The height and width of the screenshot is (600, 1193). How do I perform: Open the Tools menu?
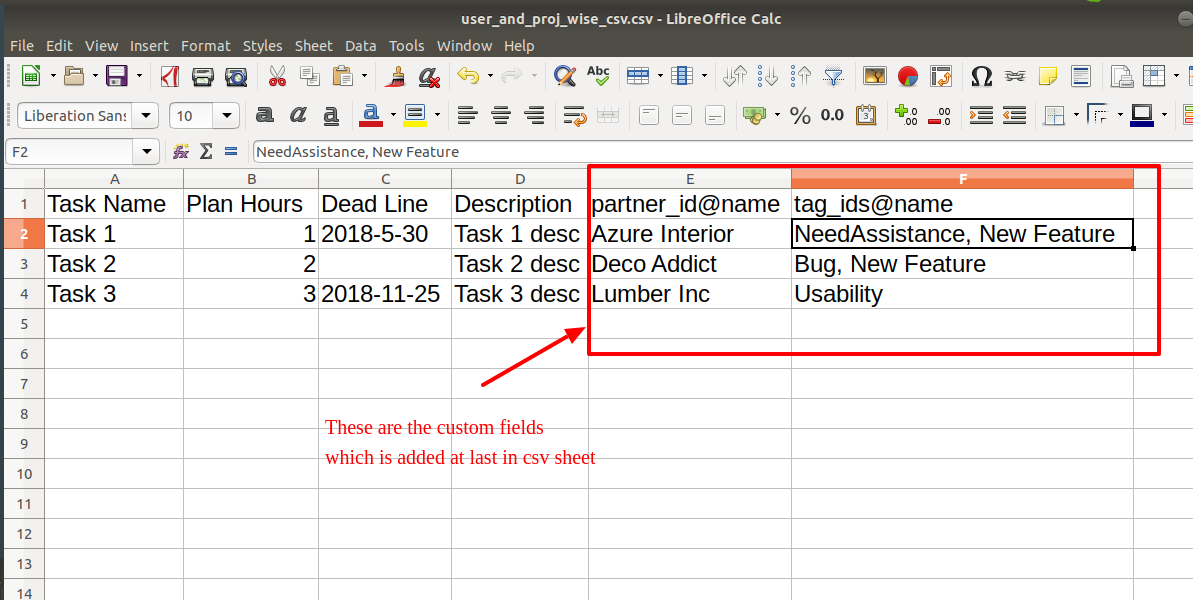pyautogui.click(x=406, y=46)
